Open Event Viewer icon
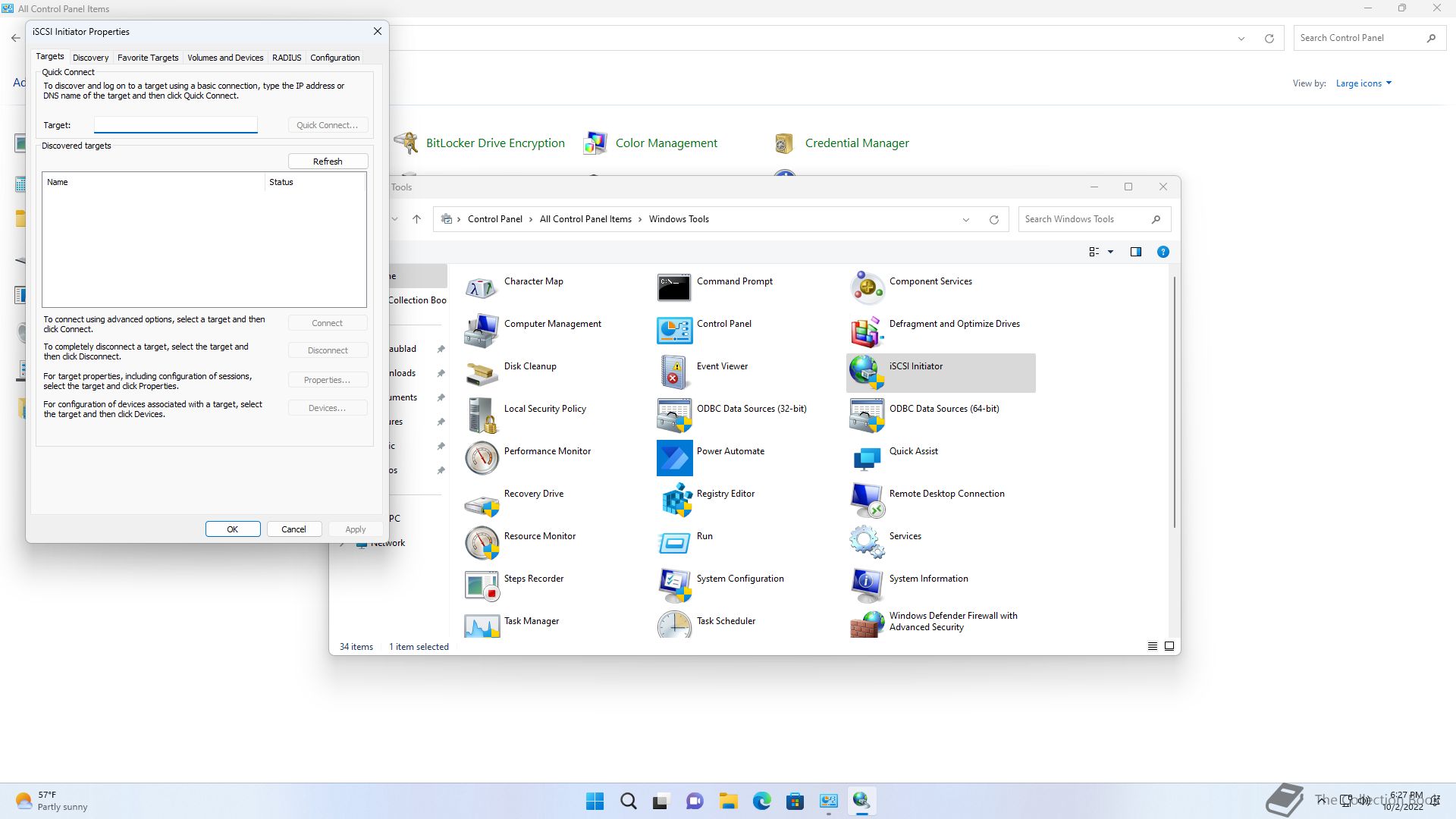Screen dimensions: 1456x819 pos(674,372)
